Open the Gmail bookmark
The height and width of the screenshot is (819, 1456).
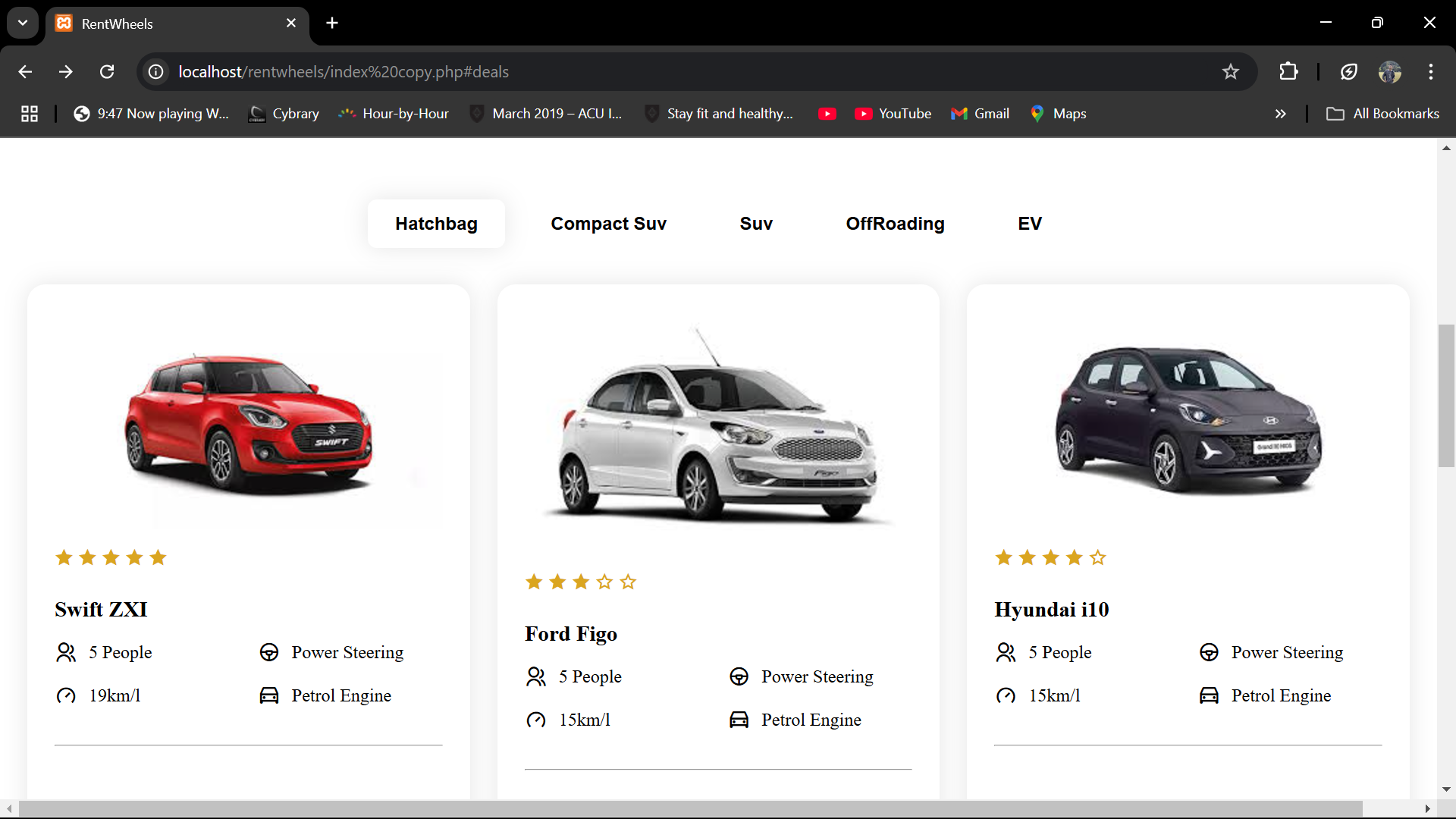tap(980, 114)
